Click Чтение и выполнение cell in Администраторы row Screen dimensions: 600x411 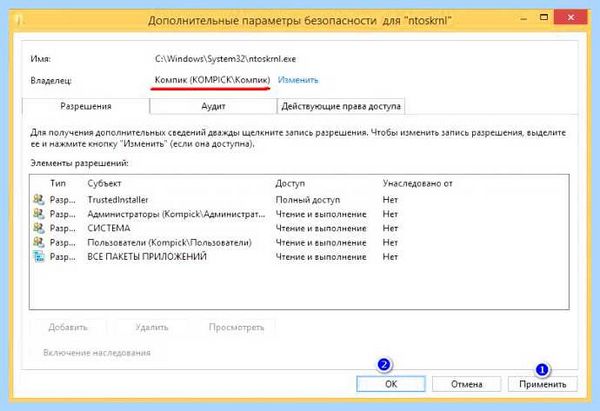321,214
